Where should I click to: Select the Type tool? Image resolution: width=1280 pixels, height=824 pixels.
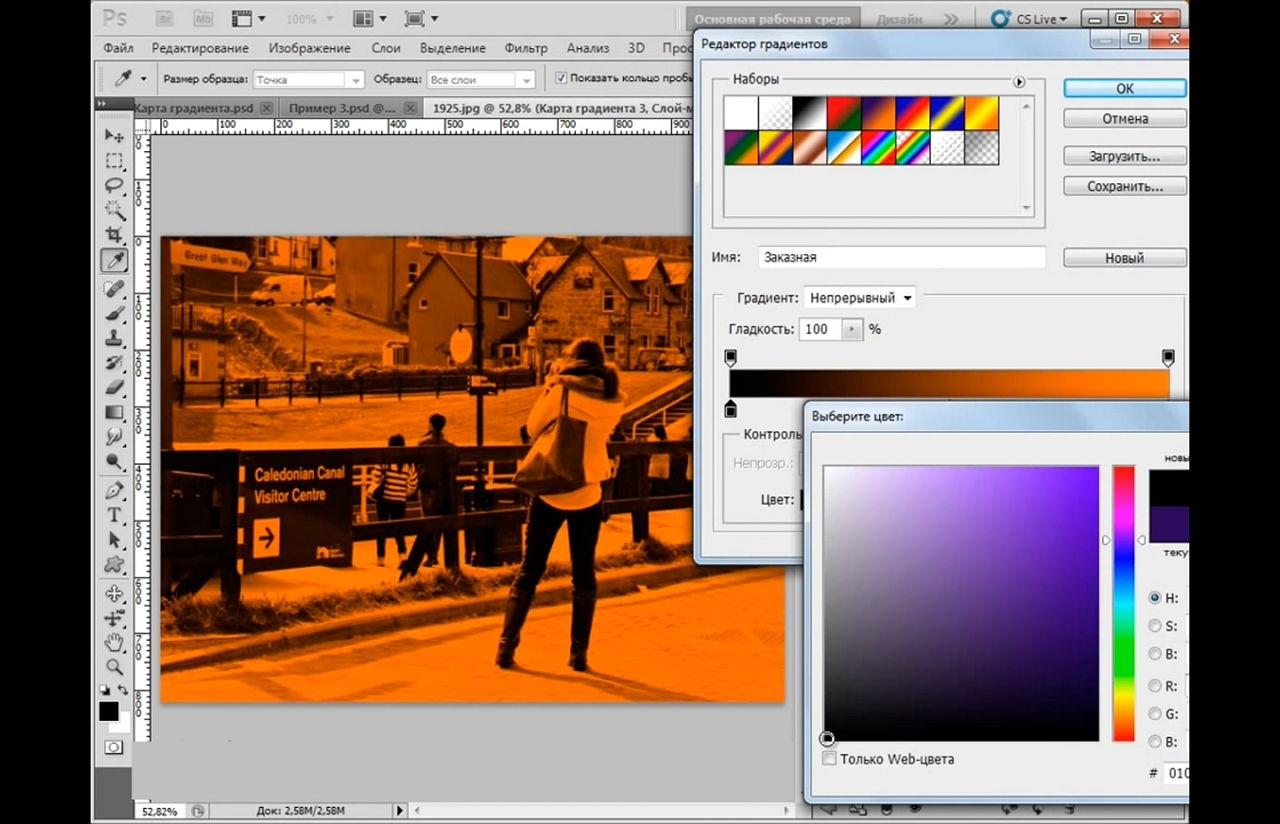pos(114,515)
